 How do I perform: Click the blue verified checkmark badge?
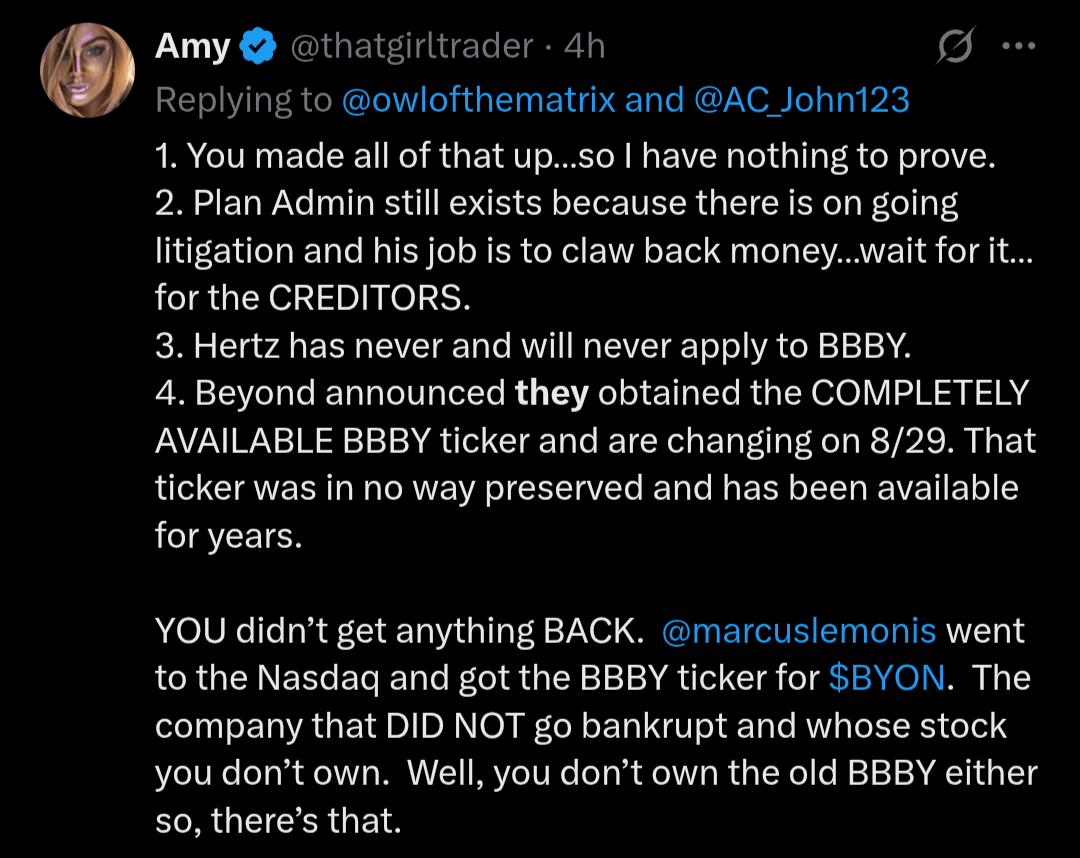tap(258, 46)
